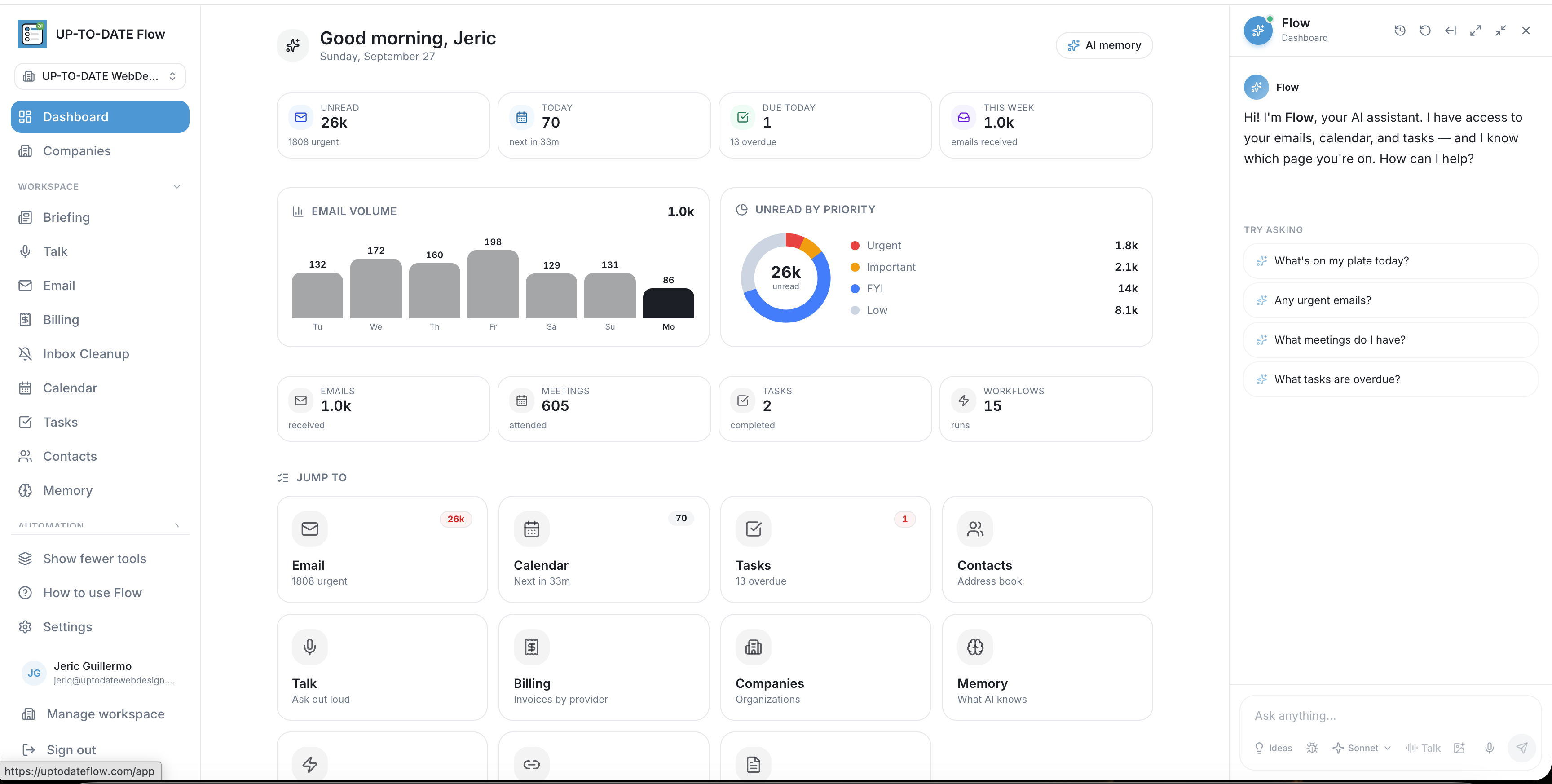The width and height of the screenshot is (1552, 784).
Task: Open Briefing from the sidebar
Action: (x=100, y=217)
